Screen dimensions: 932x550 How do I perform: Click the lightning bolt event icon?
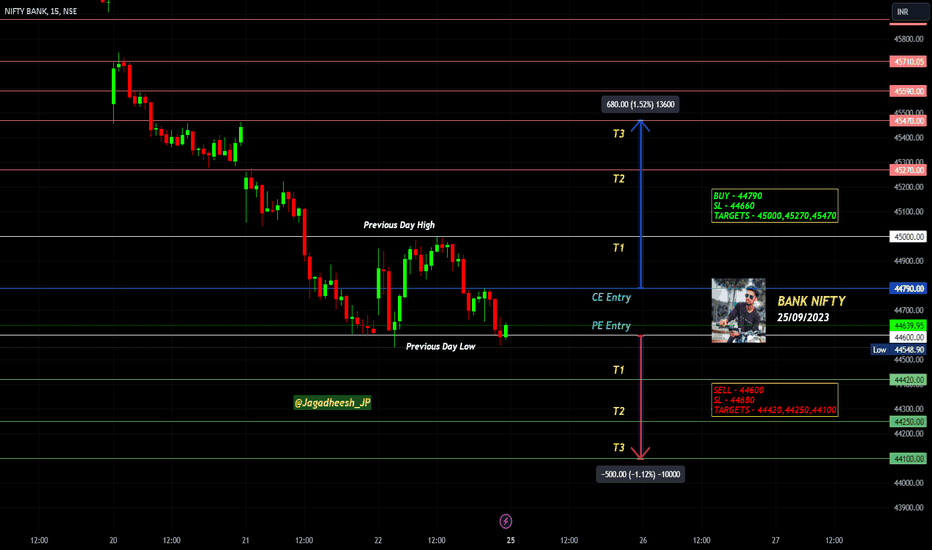click(x=505, y=521)
